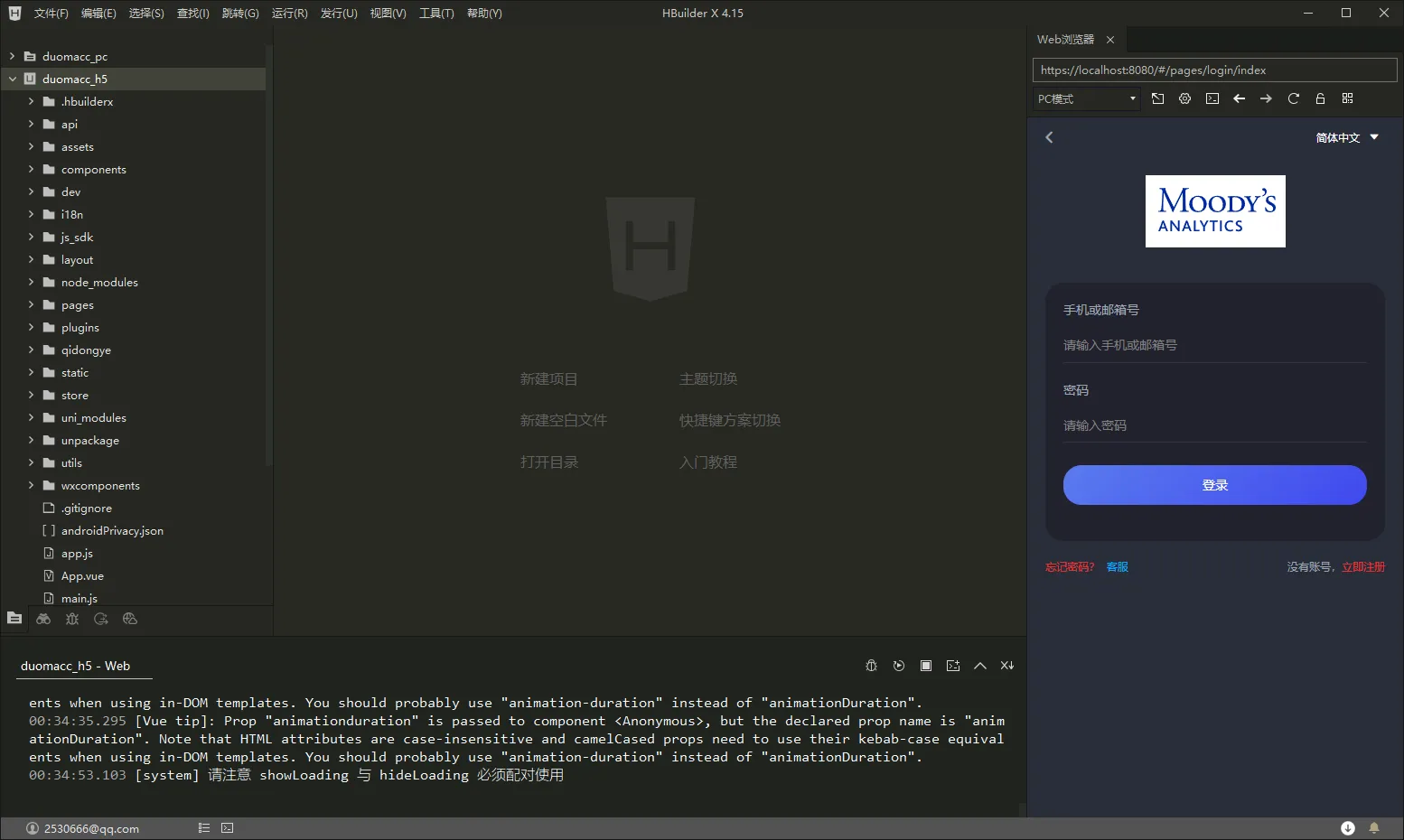This screenshot has width=1404, height=840.
Task: Click the console debug bug icon
Action: [x=872, y=666]
